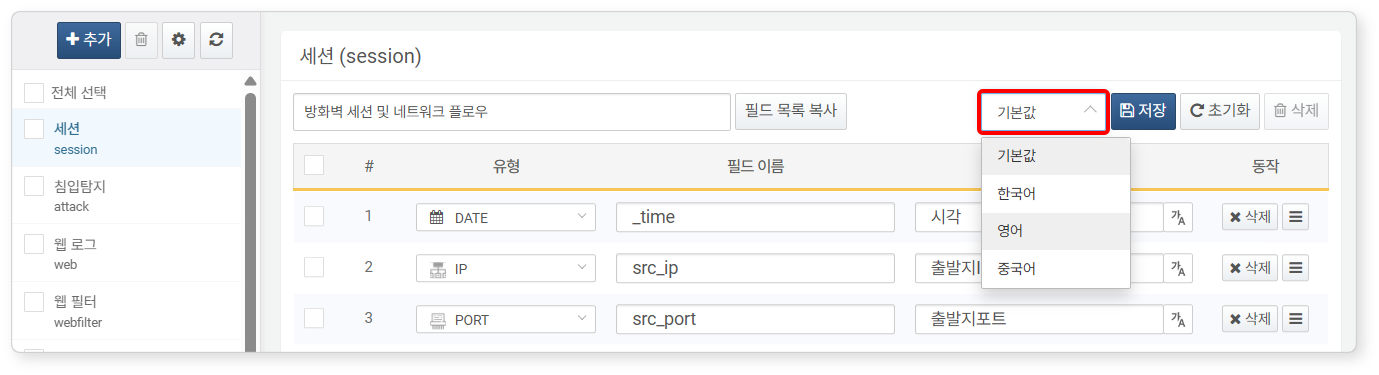Click the src_port field name input
The width and height of the screenshot is (1379, 375).
tap(755, 319)
